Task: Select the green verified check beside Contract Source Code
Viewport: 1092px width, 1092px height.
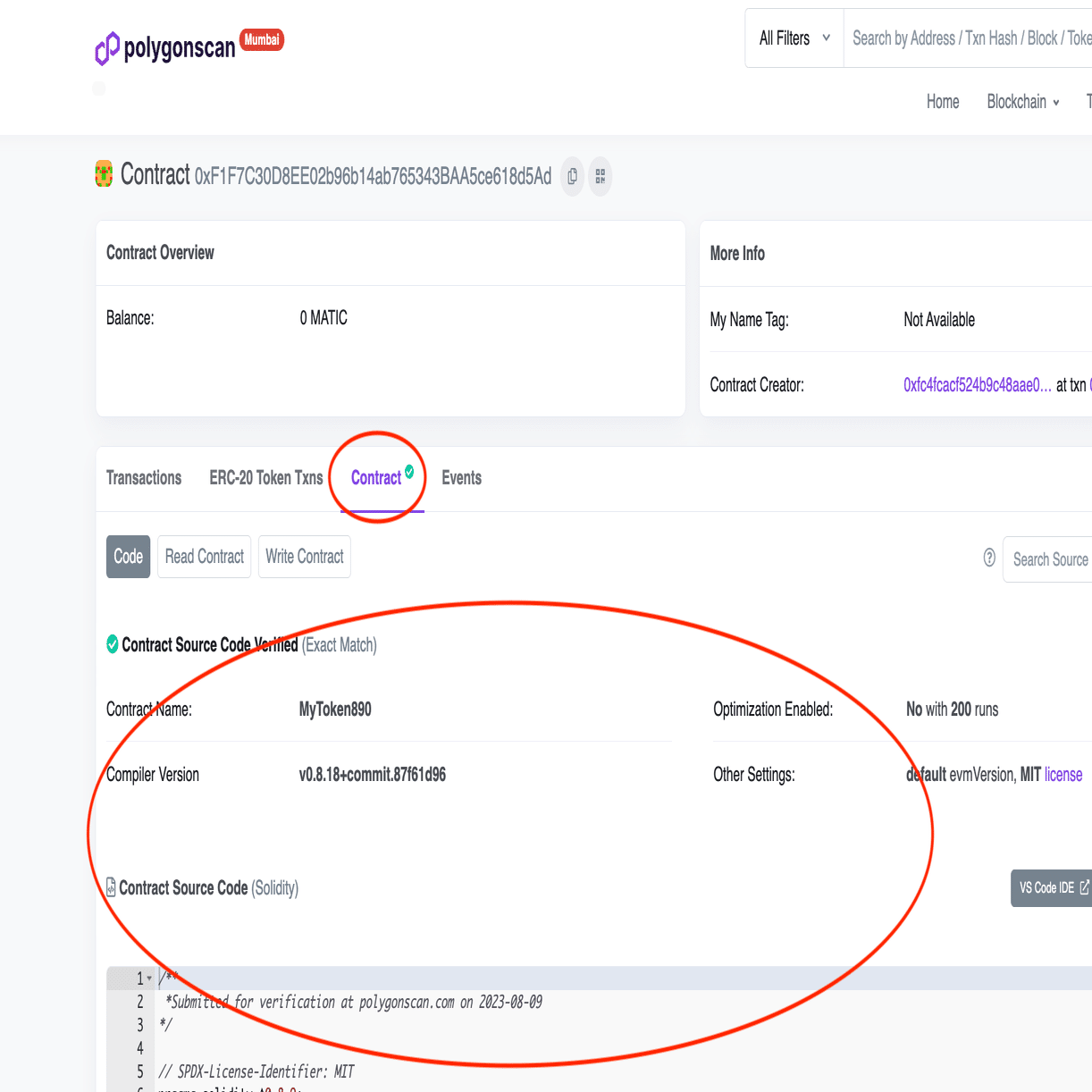Action: point(113,644)
